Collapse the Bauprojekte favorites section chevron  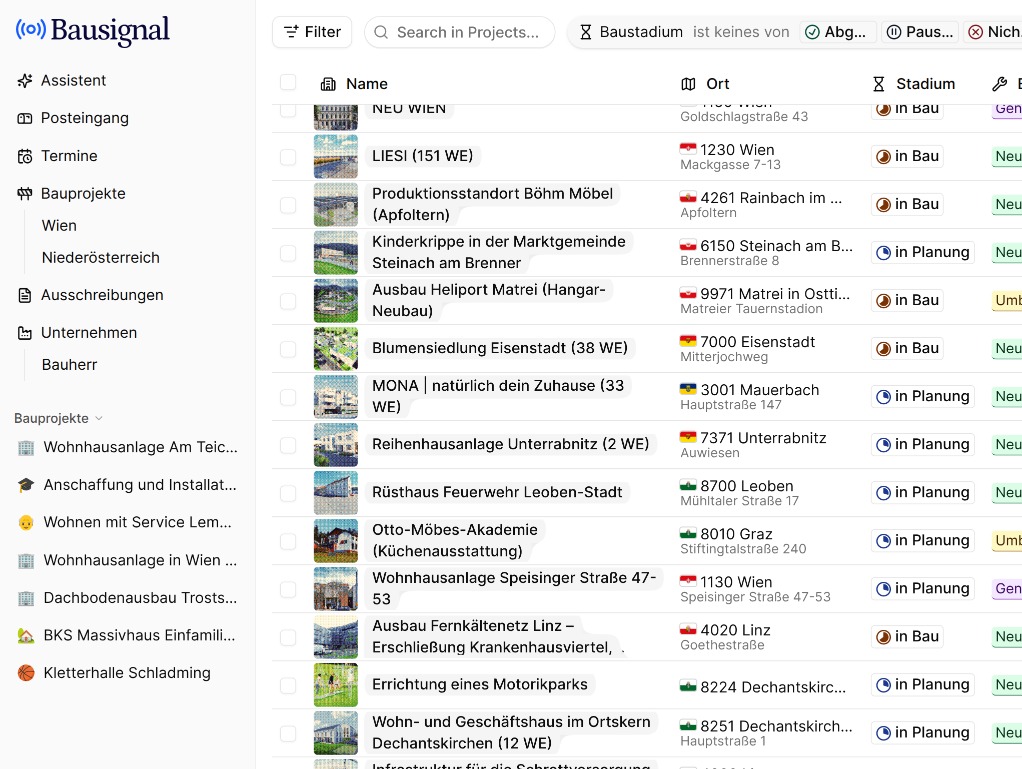[x=99, y=418]
